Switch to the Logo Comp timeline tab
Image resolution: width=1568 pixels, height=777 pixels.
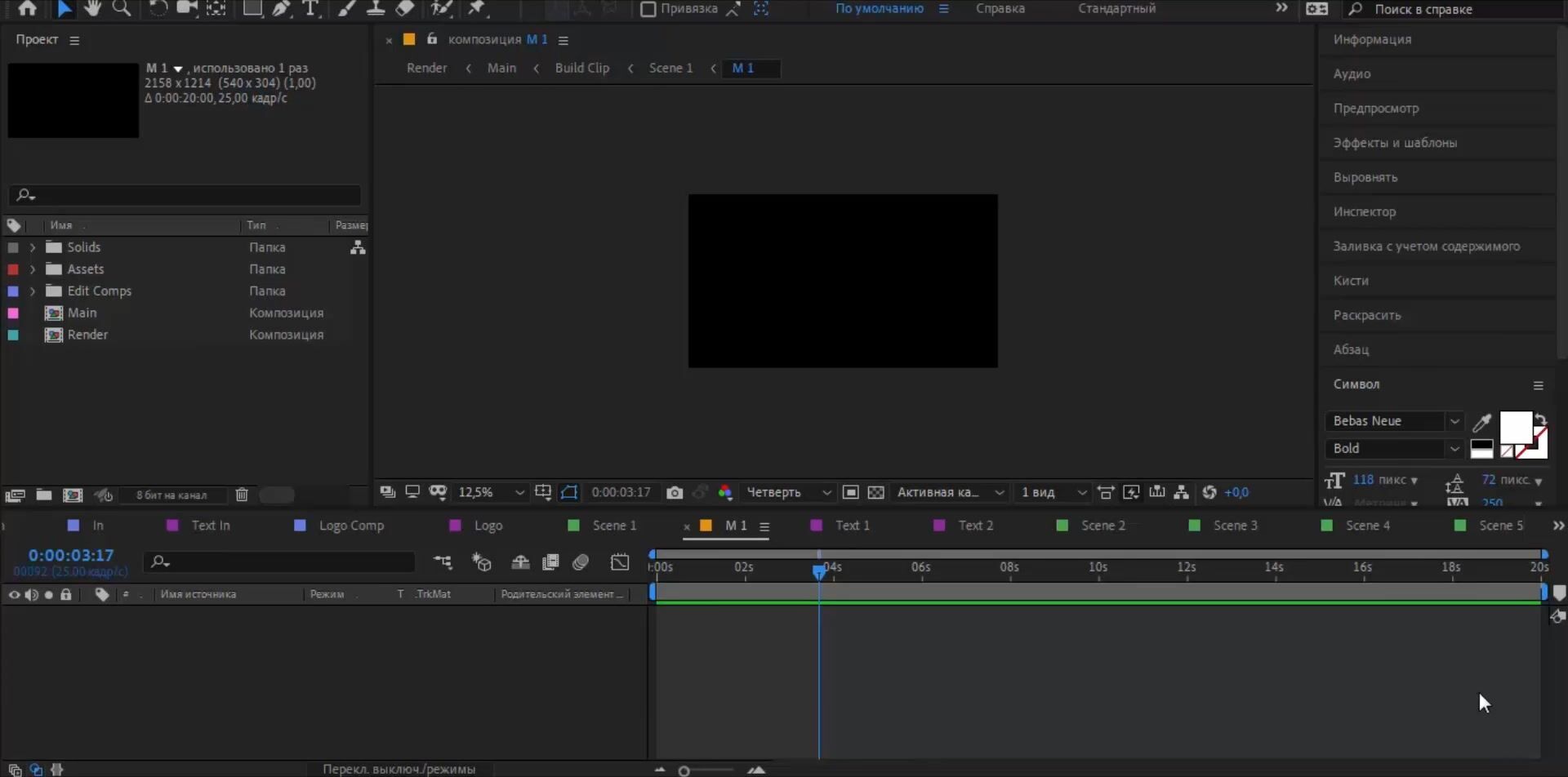[x=351, y=526]
